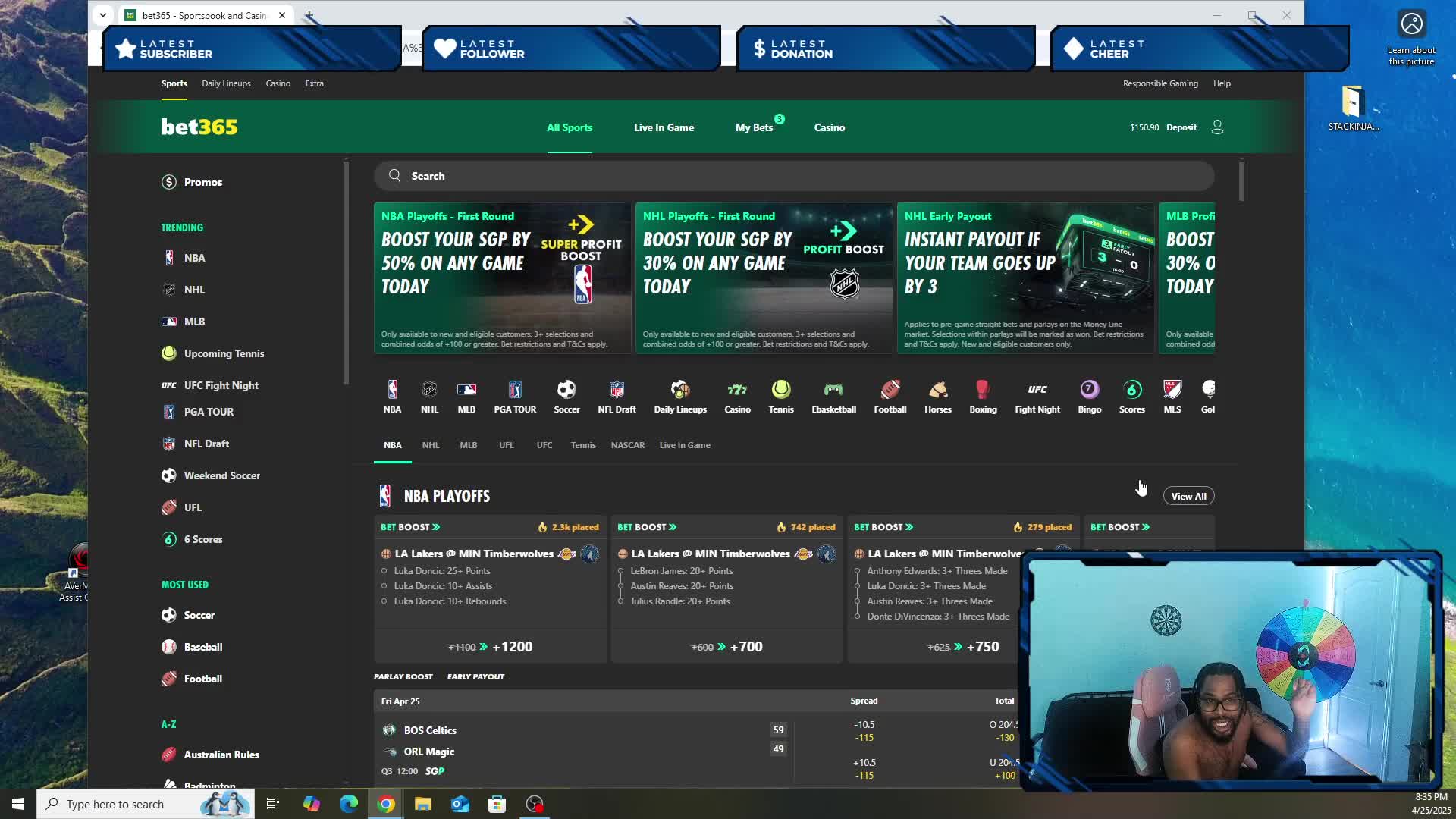Screen dimensions: 1456x819
Task: Click into the Search field
Action: pyautogui.click(x=794, y=176)
